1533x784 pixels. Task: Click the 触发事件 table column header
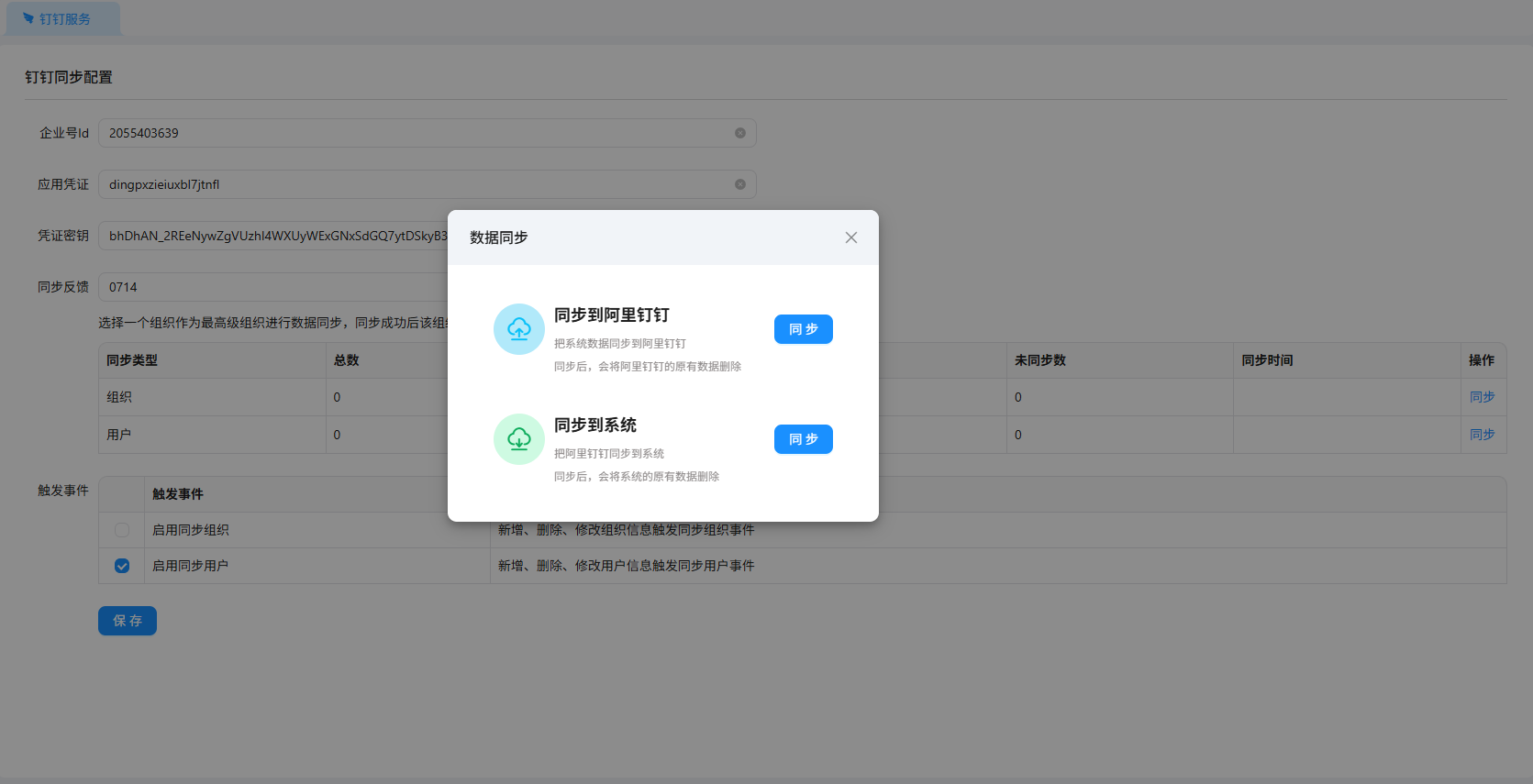pyautogui.click(x=178, y=494)
